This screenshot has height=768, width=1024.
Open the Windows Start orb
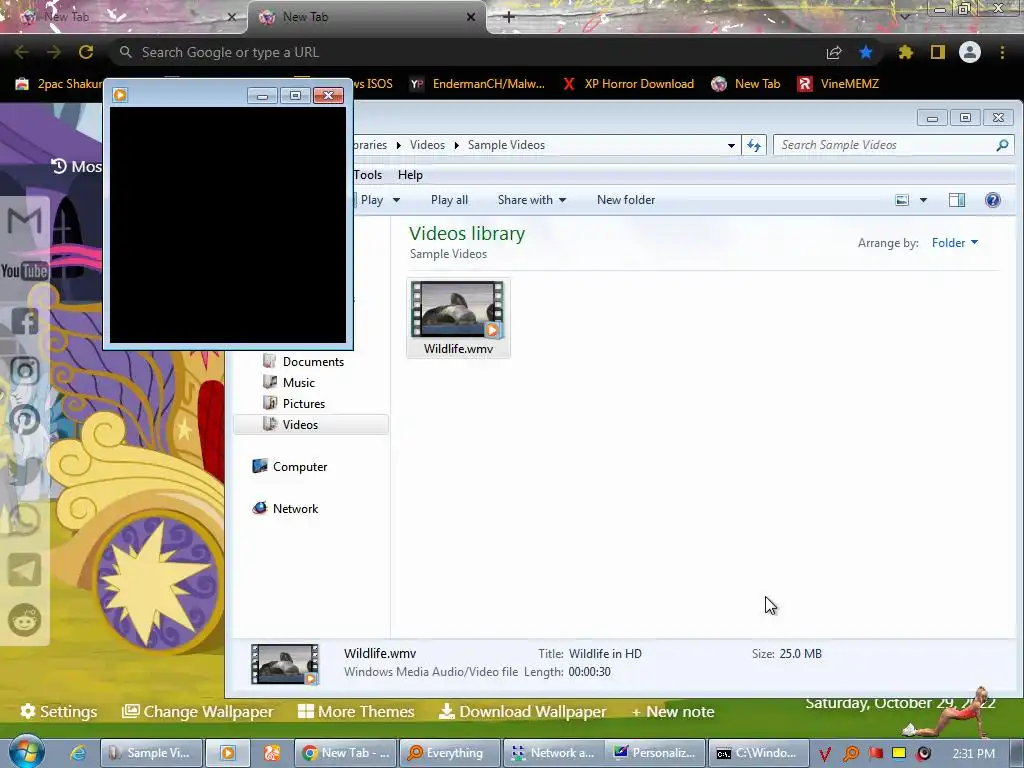[27, 751]
